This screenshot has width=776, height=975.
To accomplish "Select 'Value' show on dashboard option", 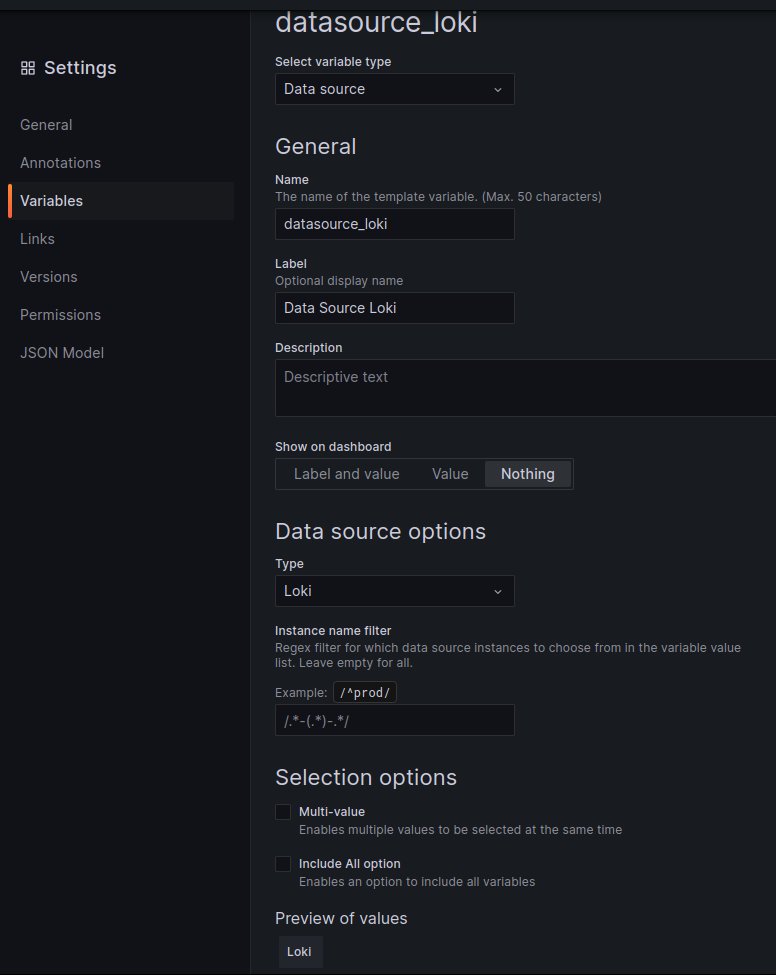I will [450, 474].
